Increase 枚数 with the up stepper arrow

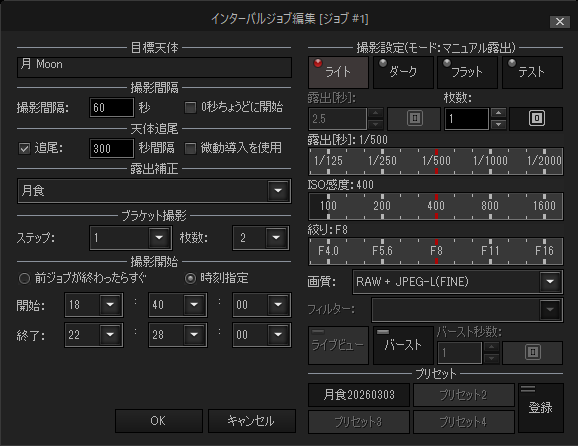[x=498, y=113]
